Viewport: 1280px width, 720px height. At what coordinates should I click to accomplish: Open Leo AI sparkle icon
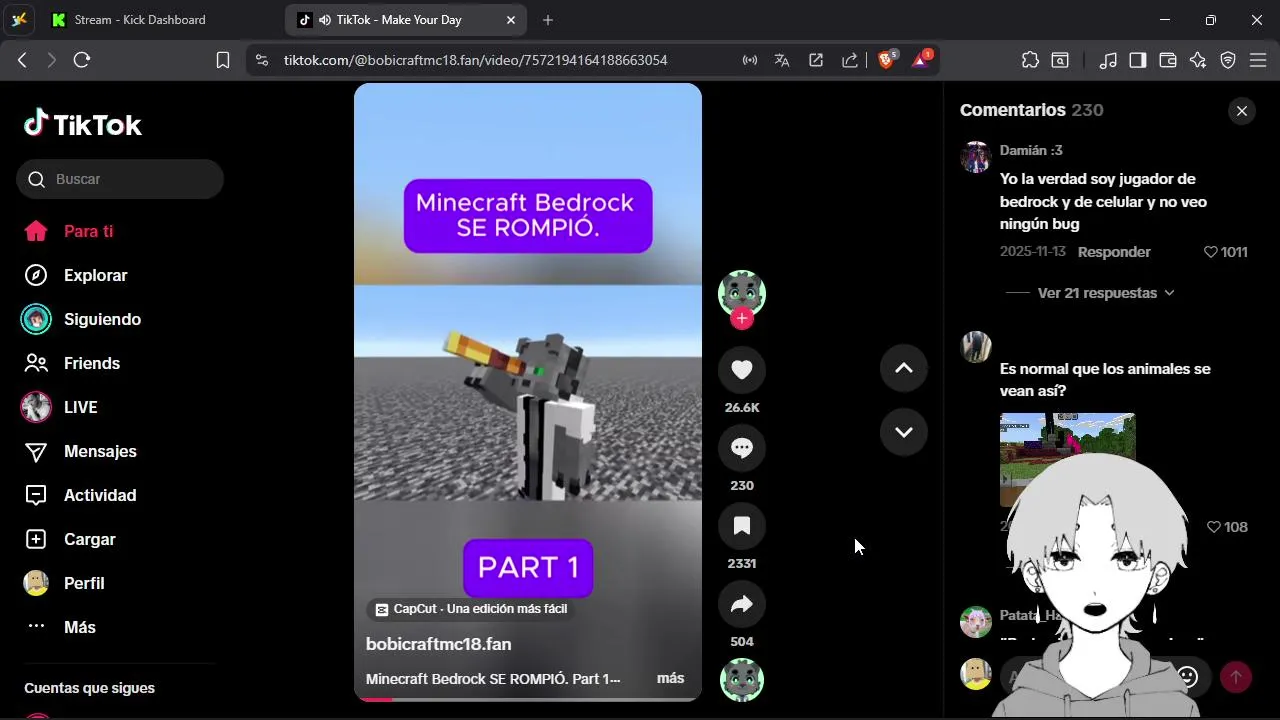tap(1198, 60)
